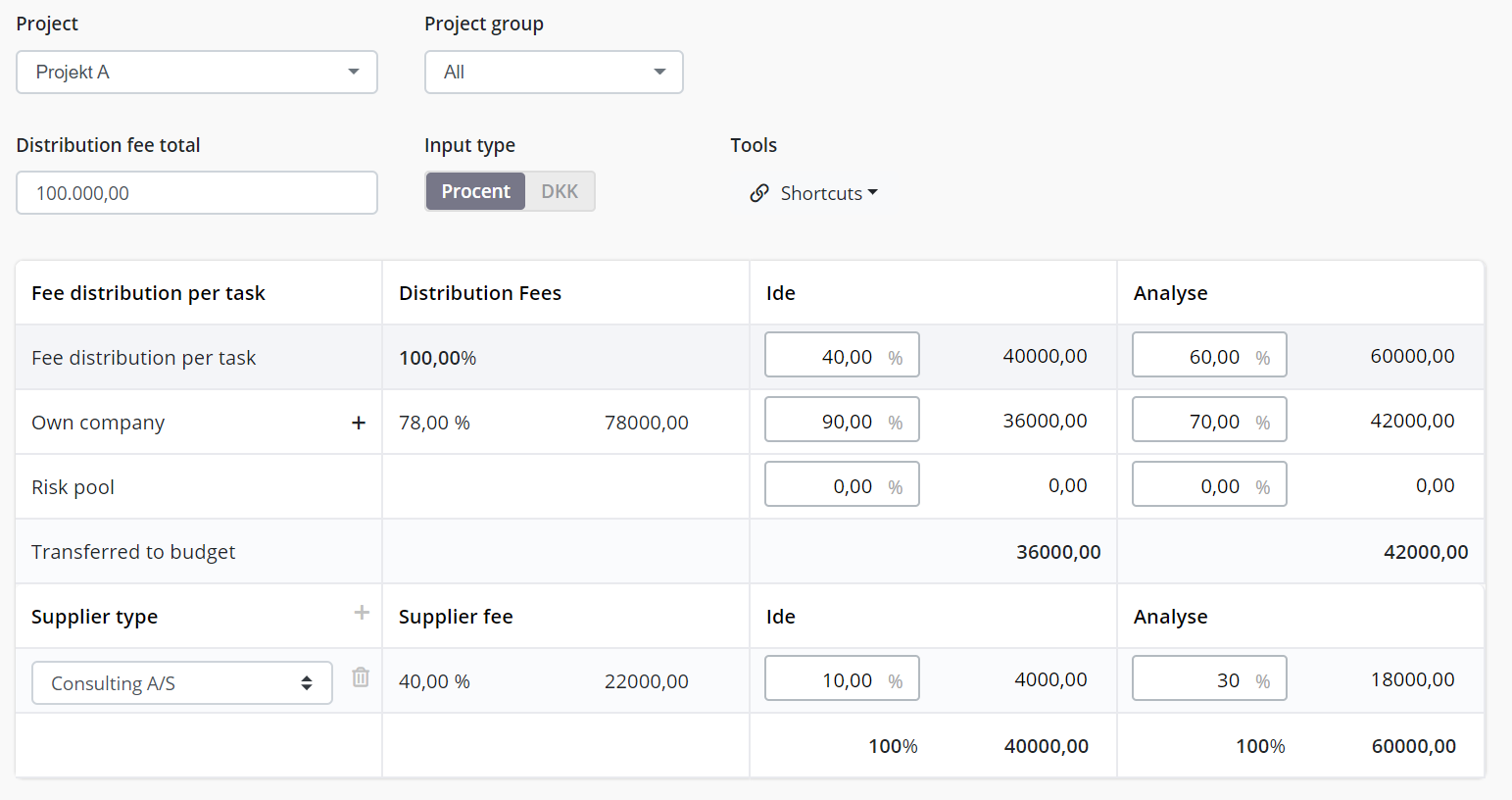Select the Procent input type
Viewport: 1512px width, 800px height.
coord(474,191)
